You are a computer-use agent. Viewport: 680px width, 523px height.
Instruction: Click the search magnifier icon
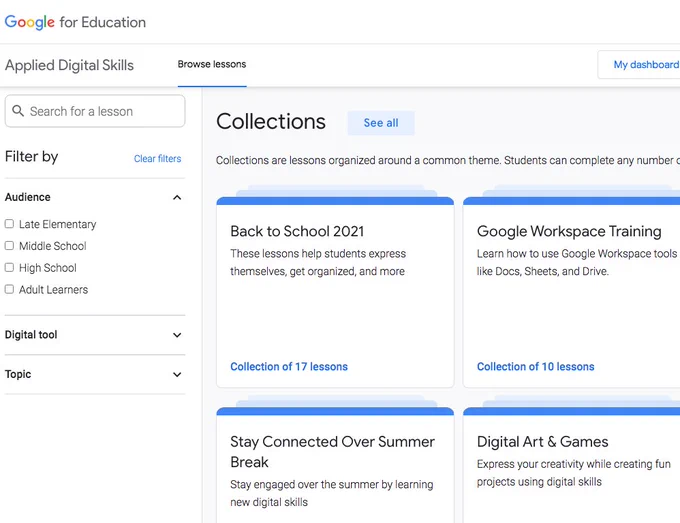click(x=18, y=111)
